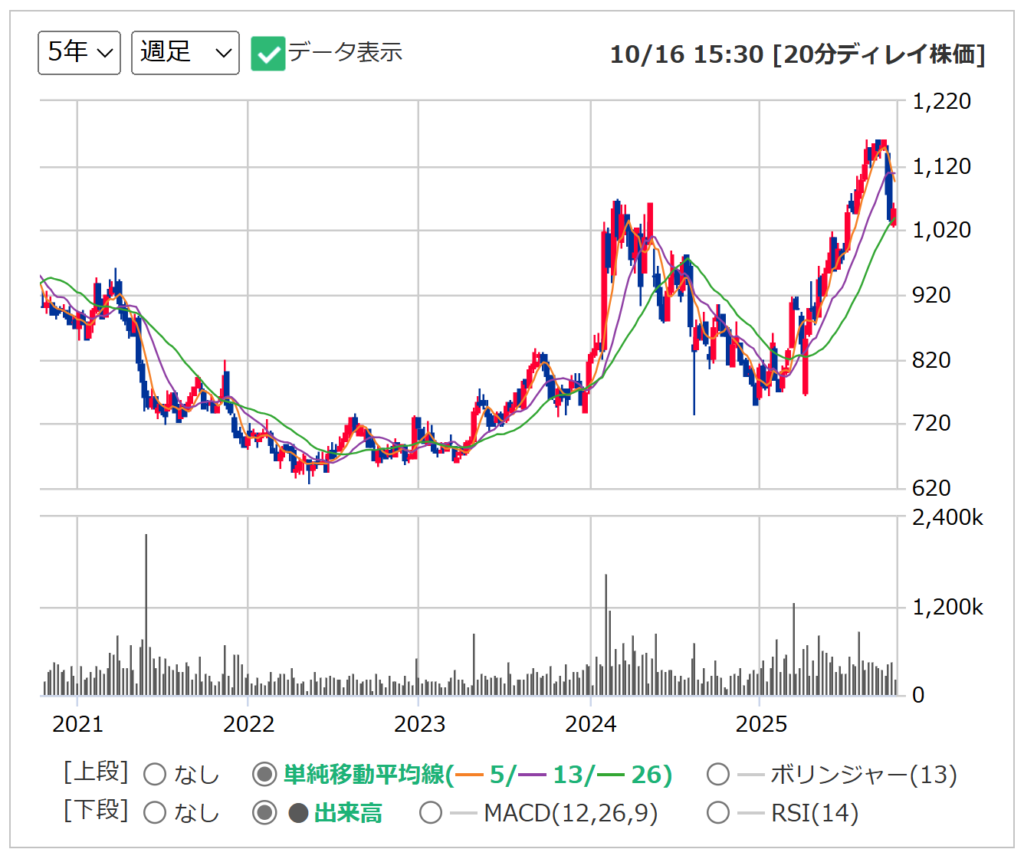The image size is (1024, 849).
Task: Select なし radio in 下段 row
Action: pyautogui.click(x=155, y=813)
